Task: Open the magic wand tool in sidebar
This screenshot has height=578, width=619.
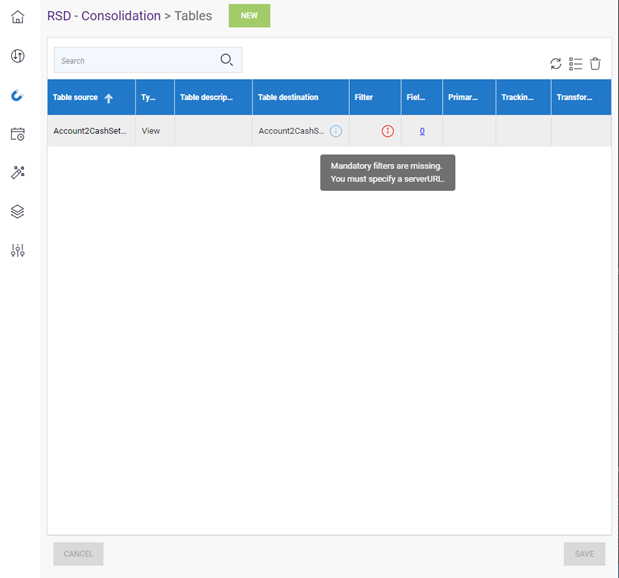Action: (17, 173)
